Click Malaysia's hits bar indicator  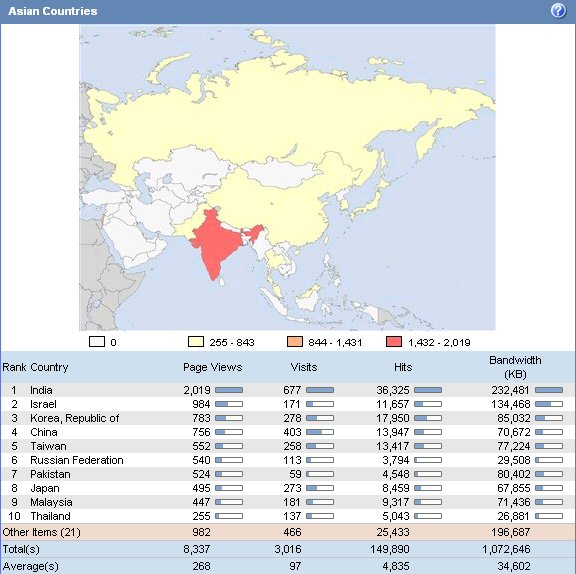click(x=428, y=502)
